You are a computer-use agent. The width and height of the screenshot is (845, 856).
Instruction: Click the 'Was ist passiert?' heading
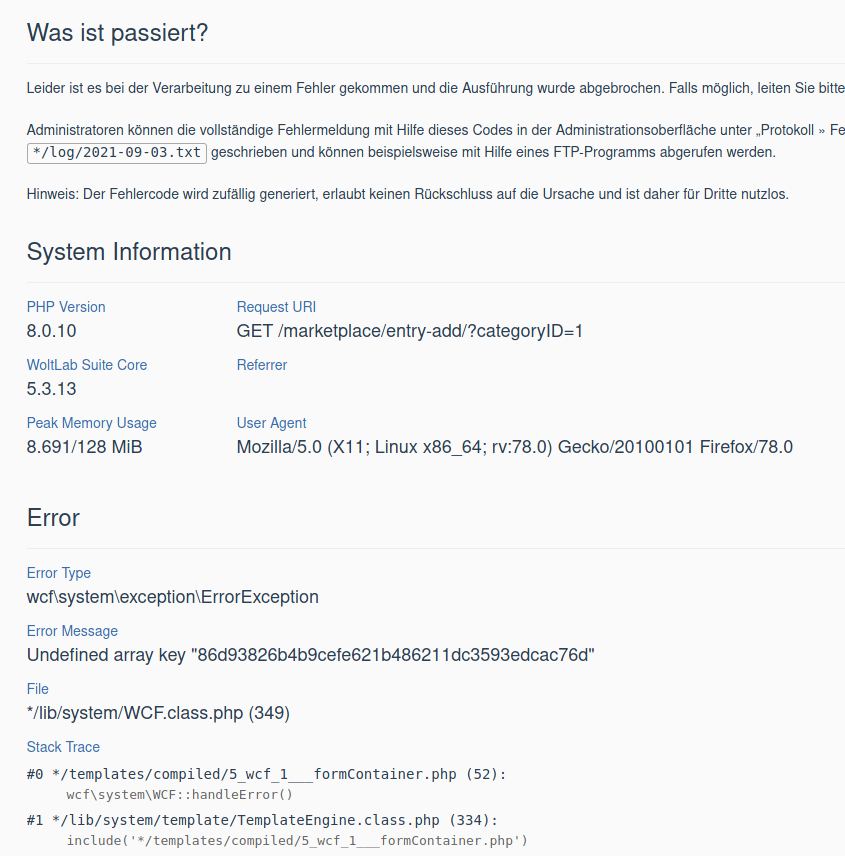[x=117, y=32]
